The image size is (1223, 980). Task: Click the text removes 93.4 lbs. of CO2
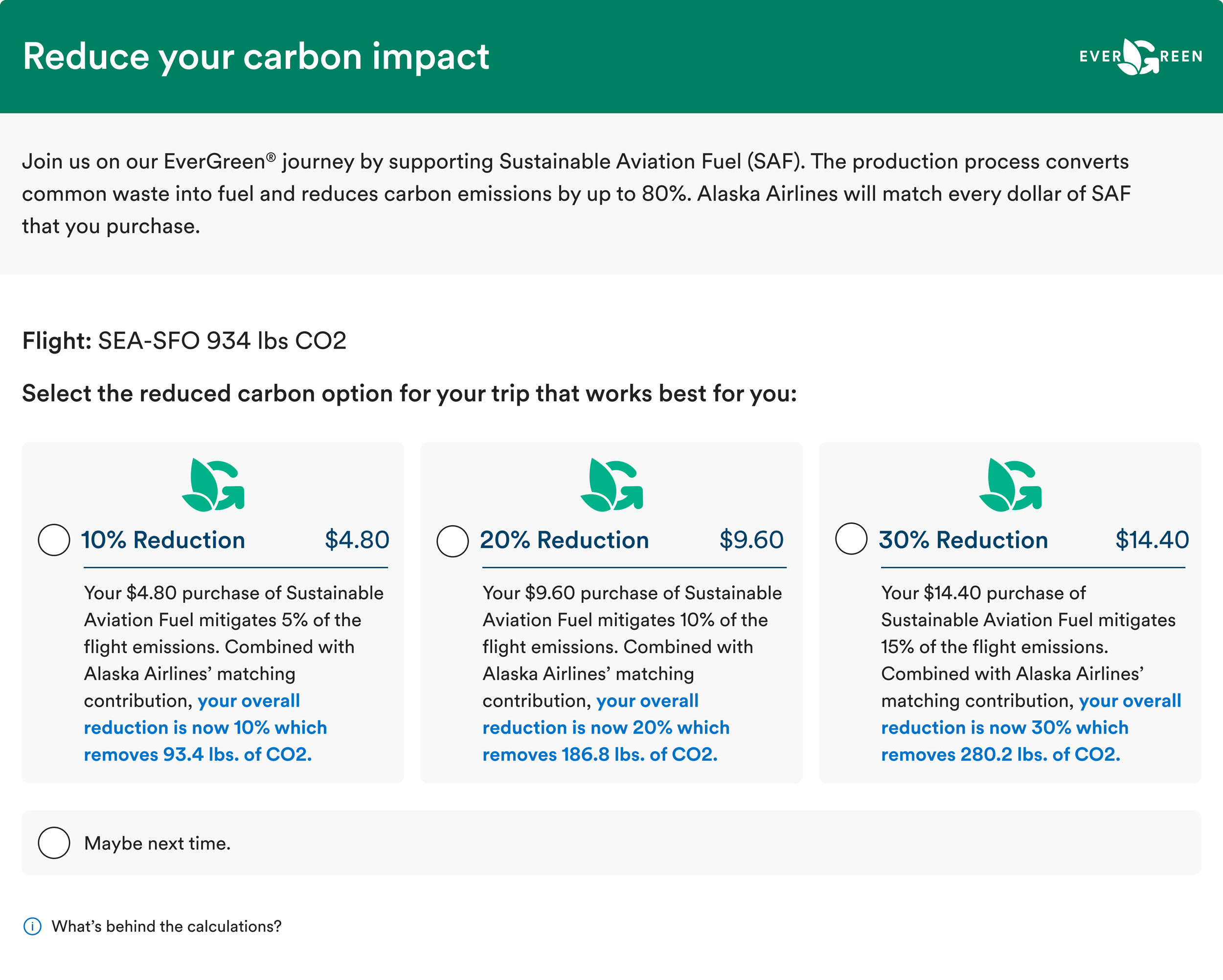[198, 754]
